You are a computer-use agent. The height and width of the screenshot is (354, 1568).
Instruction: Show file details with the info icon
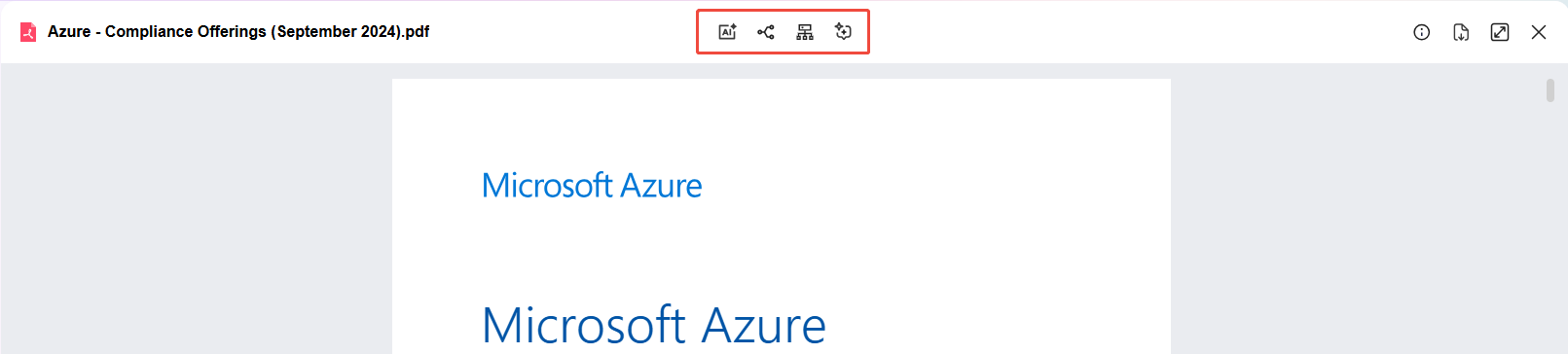[1422, 32]
